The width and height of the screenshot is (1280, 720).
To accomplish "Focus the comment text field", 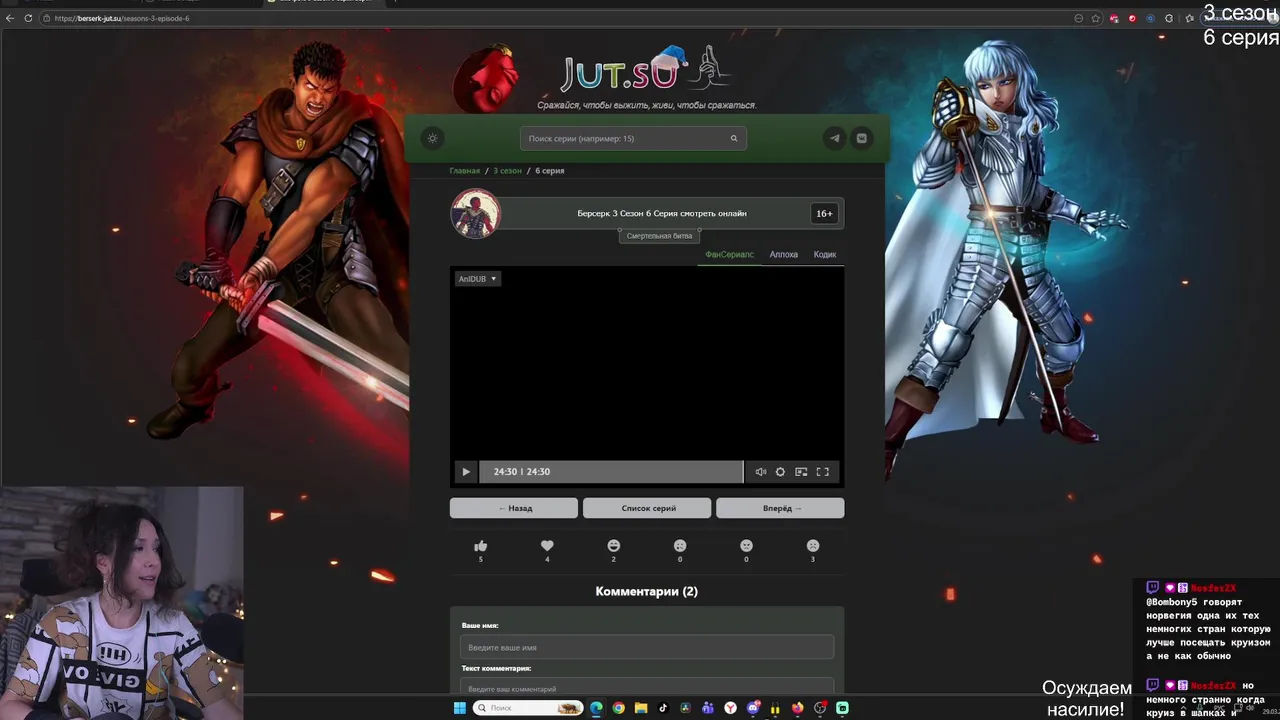I will (647, 688).
